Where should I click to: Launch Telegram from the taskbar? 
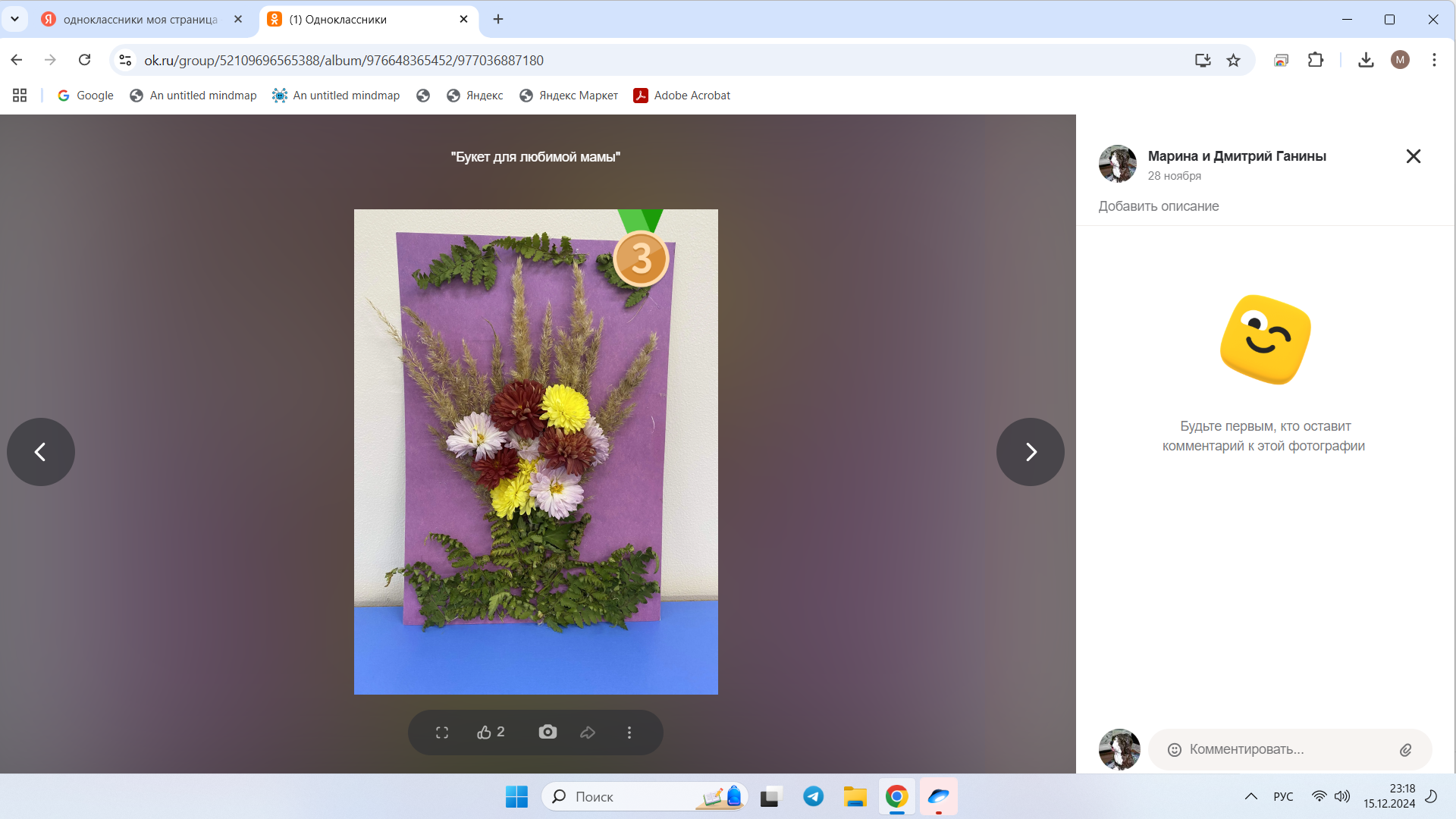click(814, 797)
